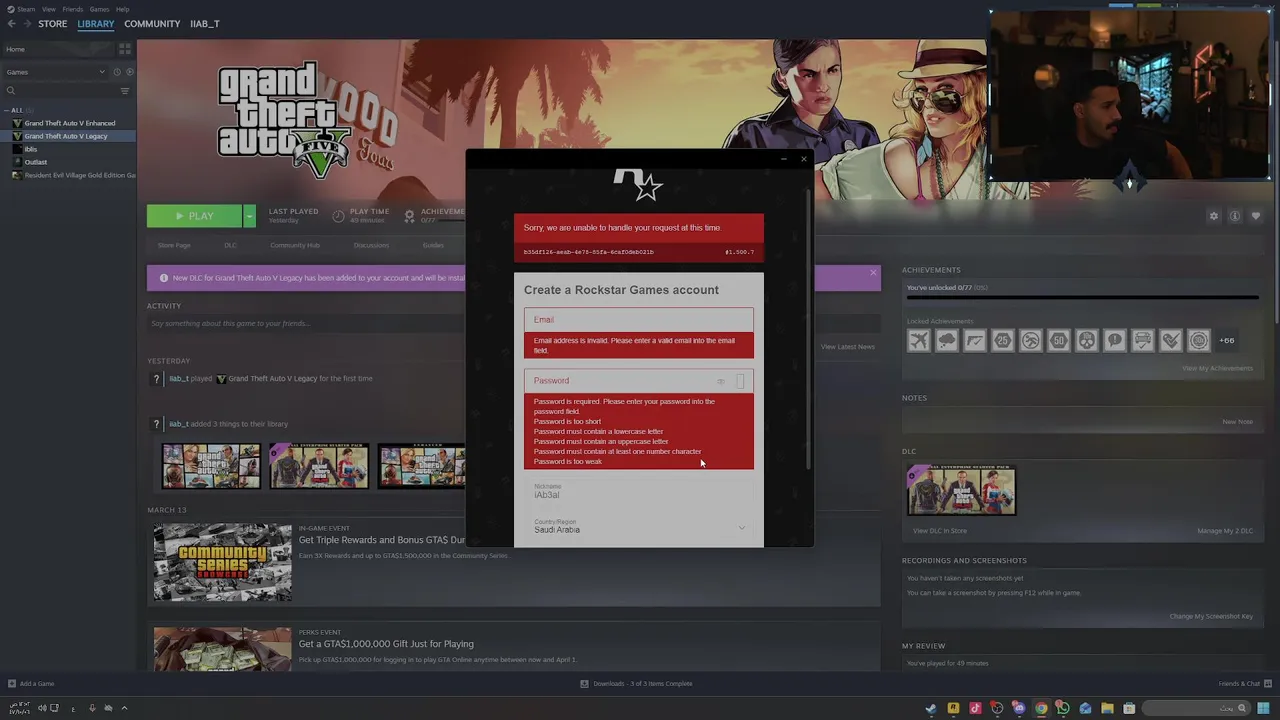Click the New Note button
The width and height of the screenshot is (1280, 720).
tap(1237, 421)
